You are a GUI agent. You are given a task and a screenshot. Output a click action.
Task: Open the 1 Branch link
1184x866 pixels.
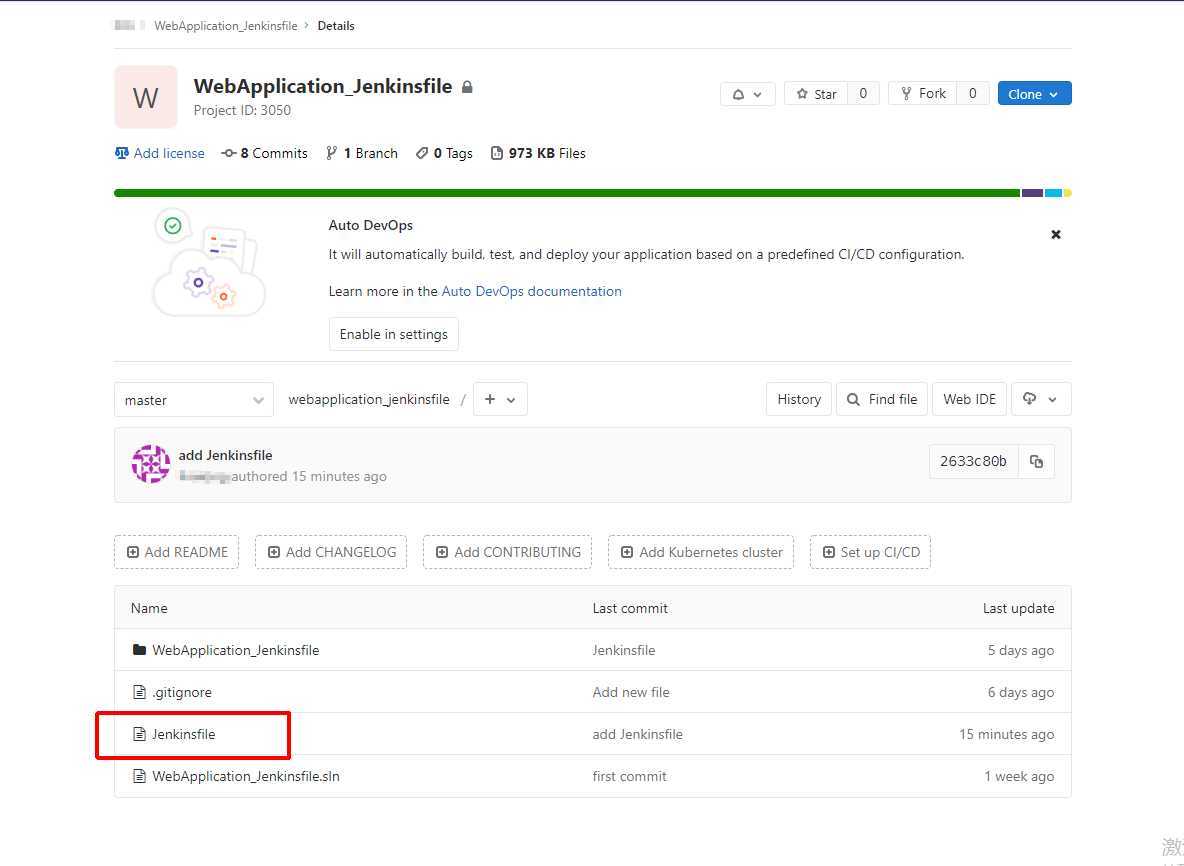(362, 153)
